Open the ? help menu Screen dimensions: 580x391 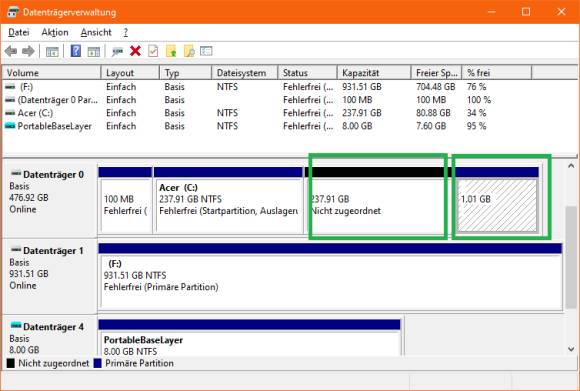point(126,33)
